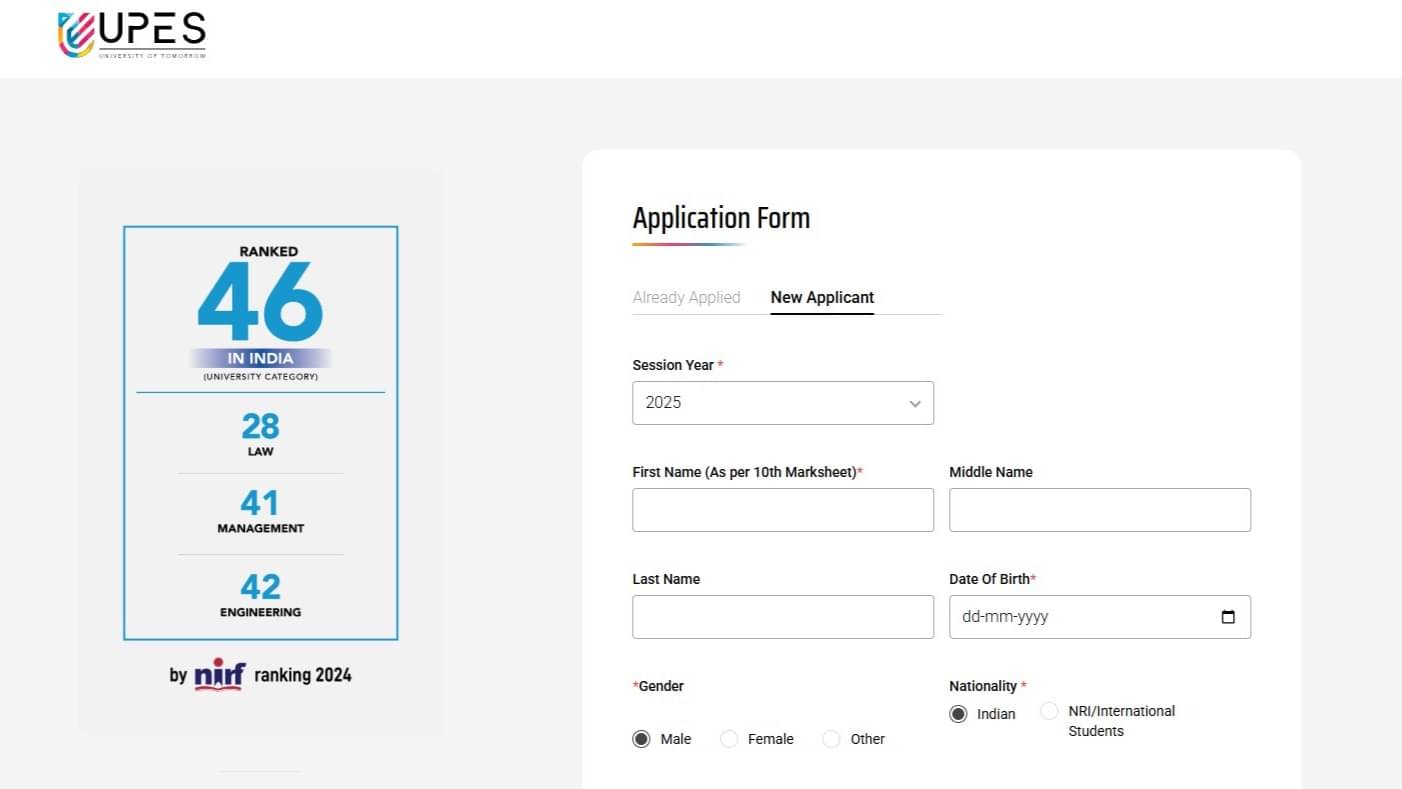Click the 41 Management ranking

coord(260,510)
